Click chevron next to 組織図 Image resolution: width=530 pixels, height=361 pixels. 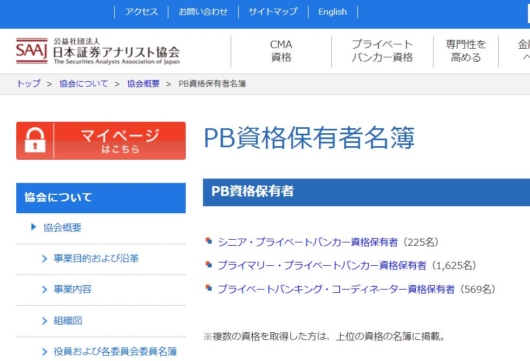tap(44, 321)
